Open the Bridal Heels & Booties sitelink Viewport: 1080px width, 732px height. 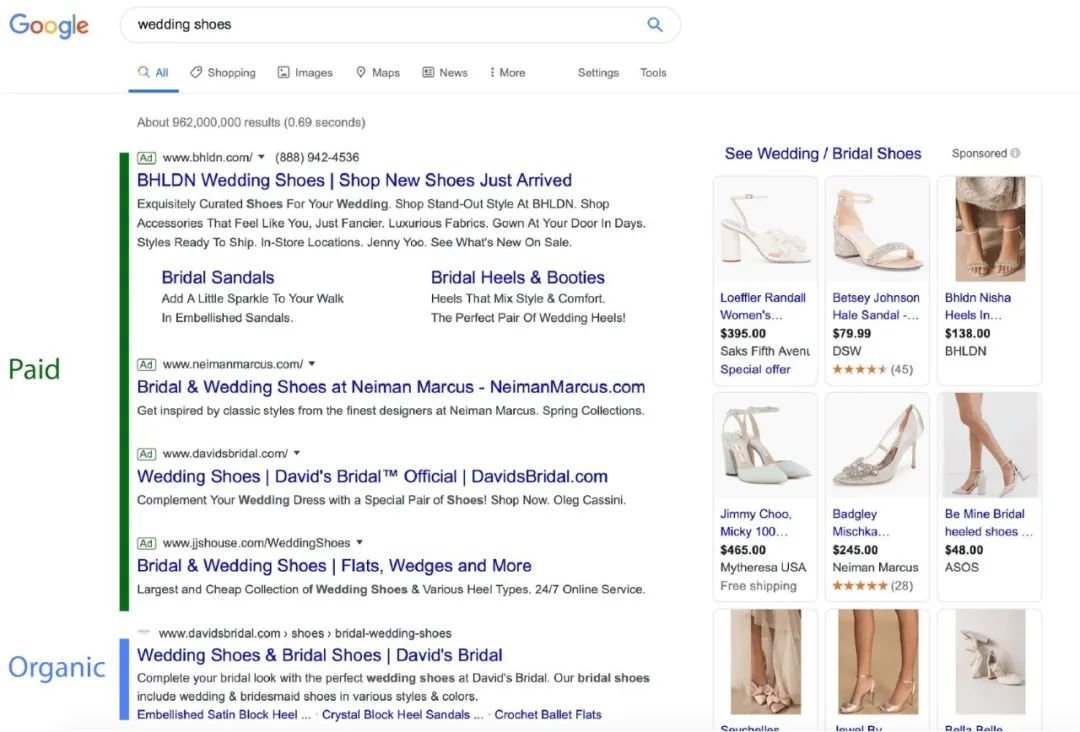click(x=518, y=278)
